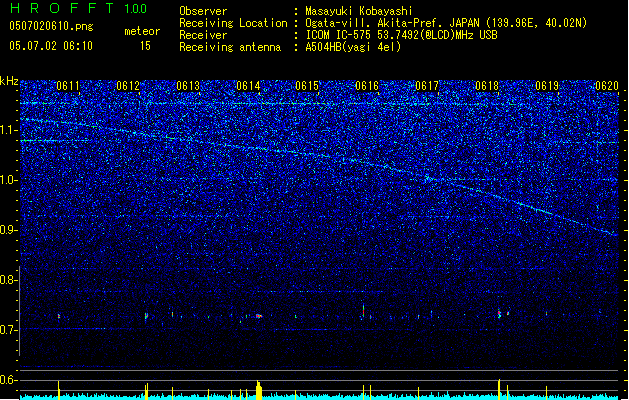The image size is (629, 400).
Task: Click the 0612 time marker
Action: pyautogui.click(x=128, y=85)
